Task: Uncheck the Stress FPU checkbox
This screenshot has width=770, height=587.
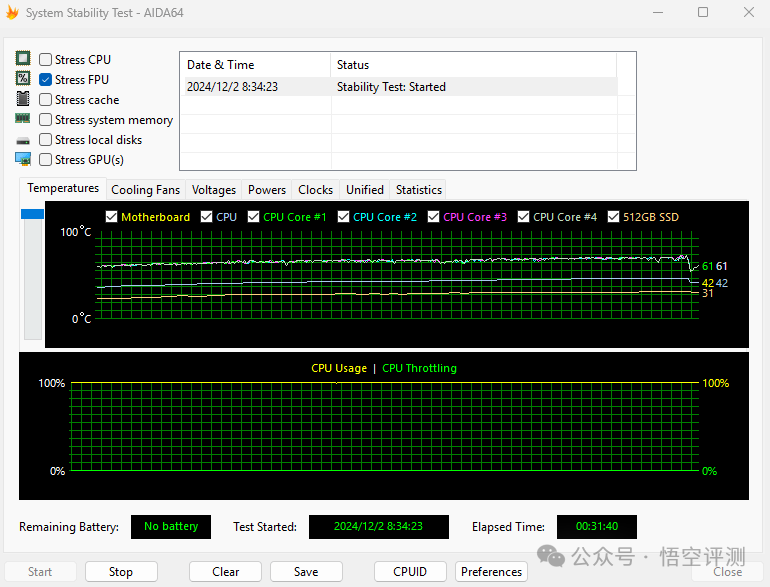Action: click(x=45, y=80)
